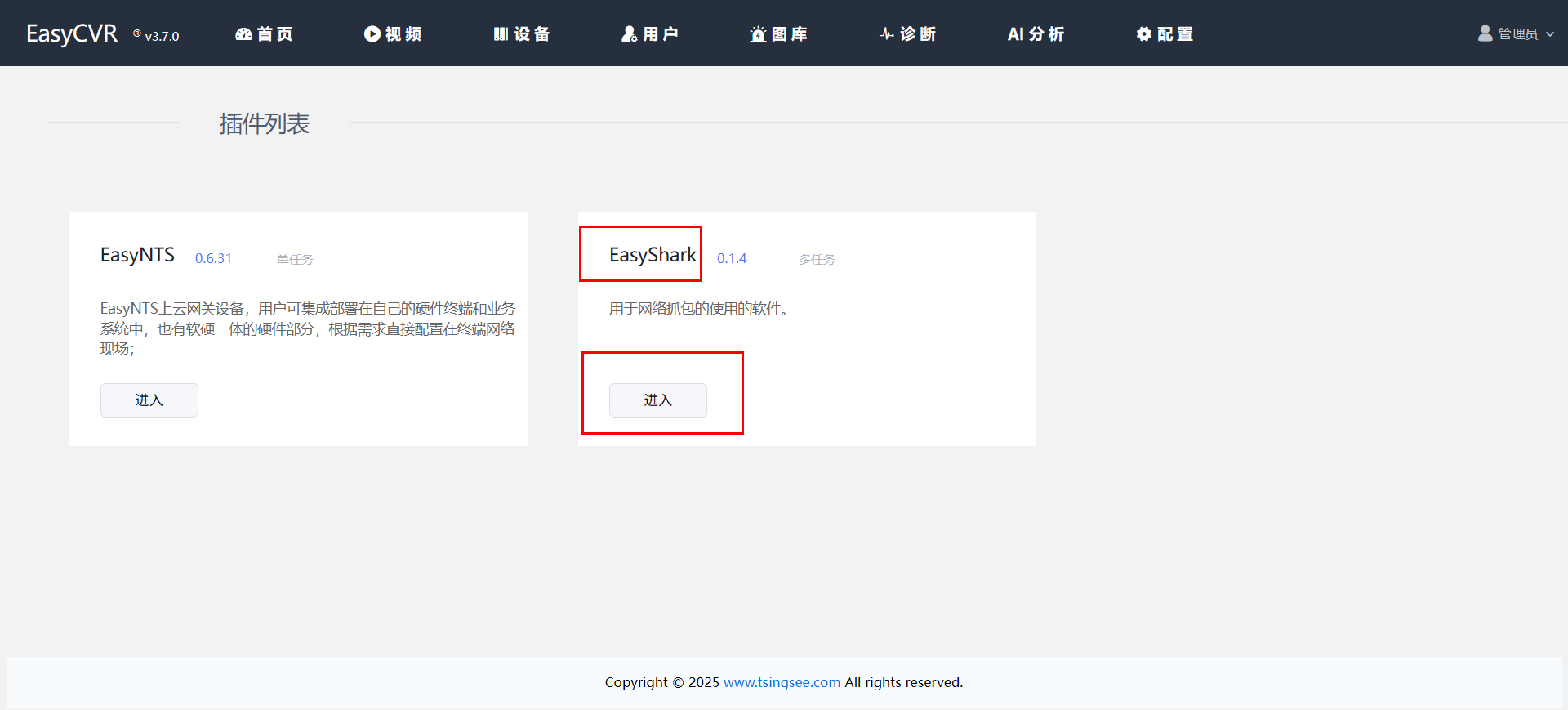
Task: Click the administrator avatar icon
Action: tap(1486, 33)
